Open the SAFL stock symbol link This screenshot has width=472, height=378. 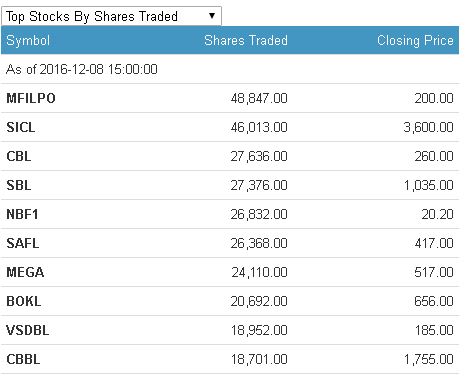(23, 243)
